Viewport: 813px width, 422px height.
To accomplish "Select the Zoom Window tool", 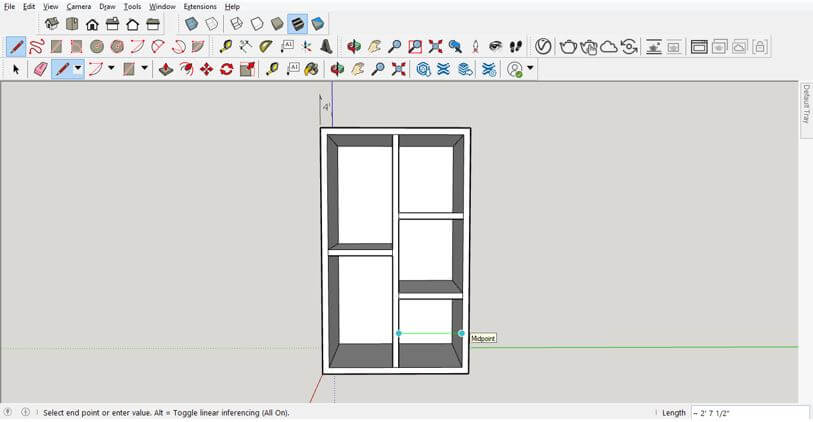I will coord(415,47).
